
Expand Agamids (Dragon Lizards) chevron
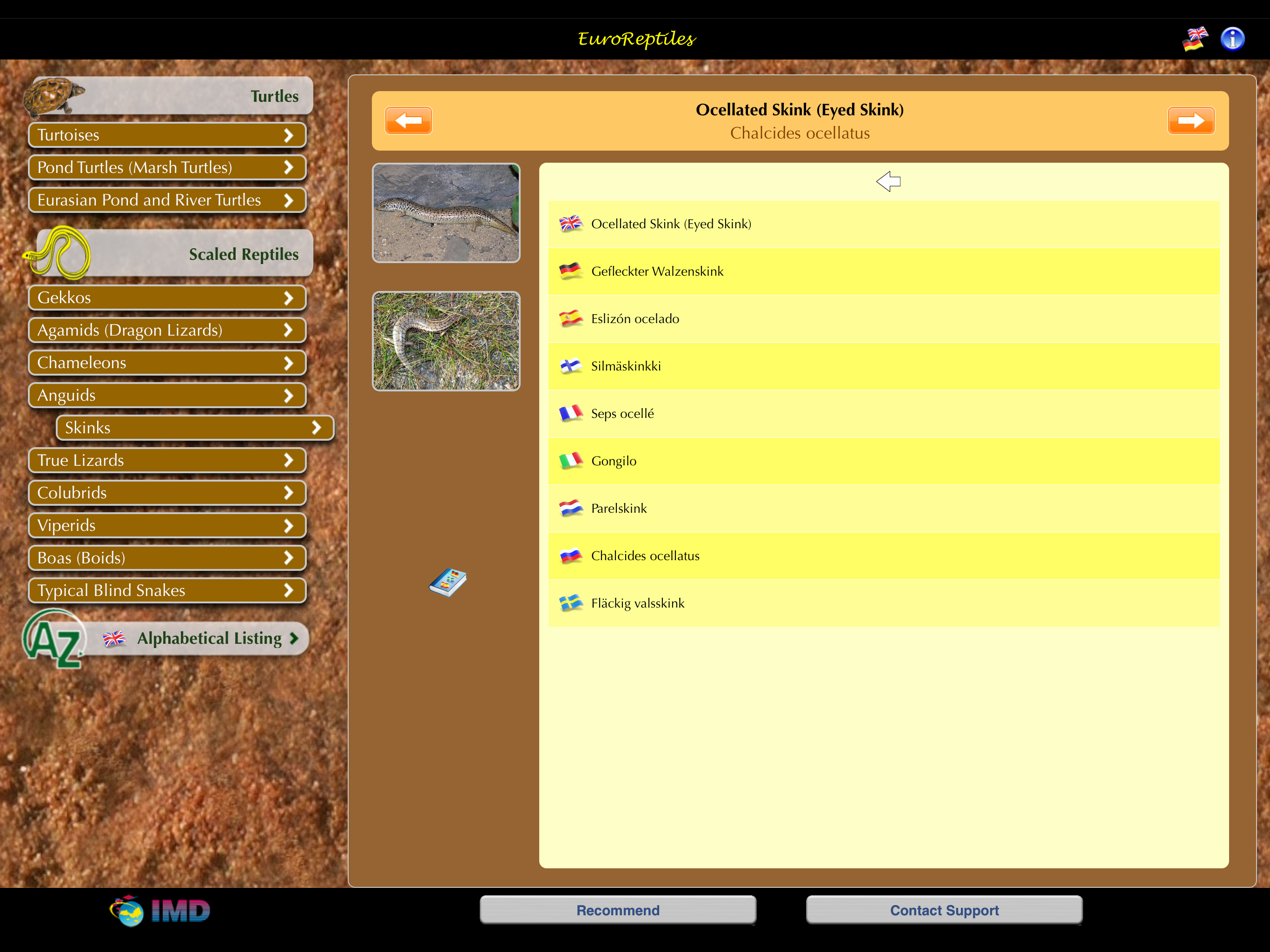[289, 330]
